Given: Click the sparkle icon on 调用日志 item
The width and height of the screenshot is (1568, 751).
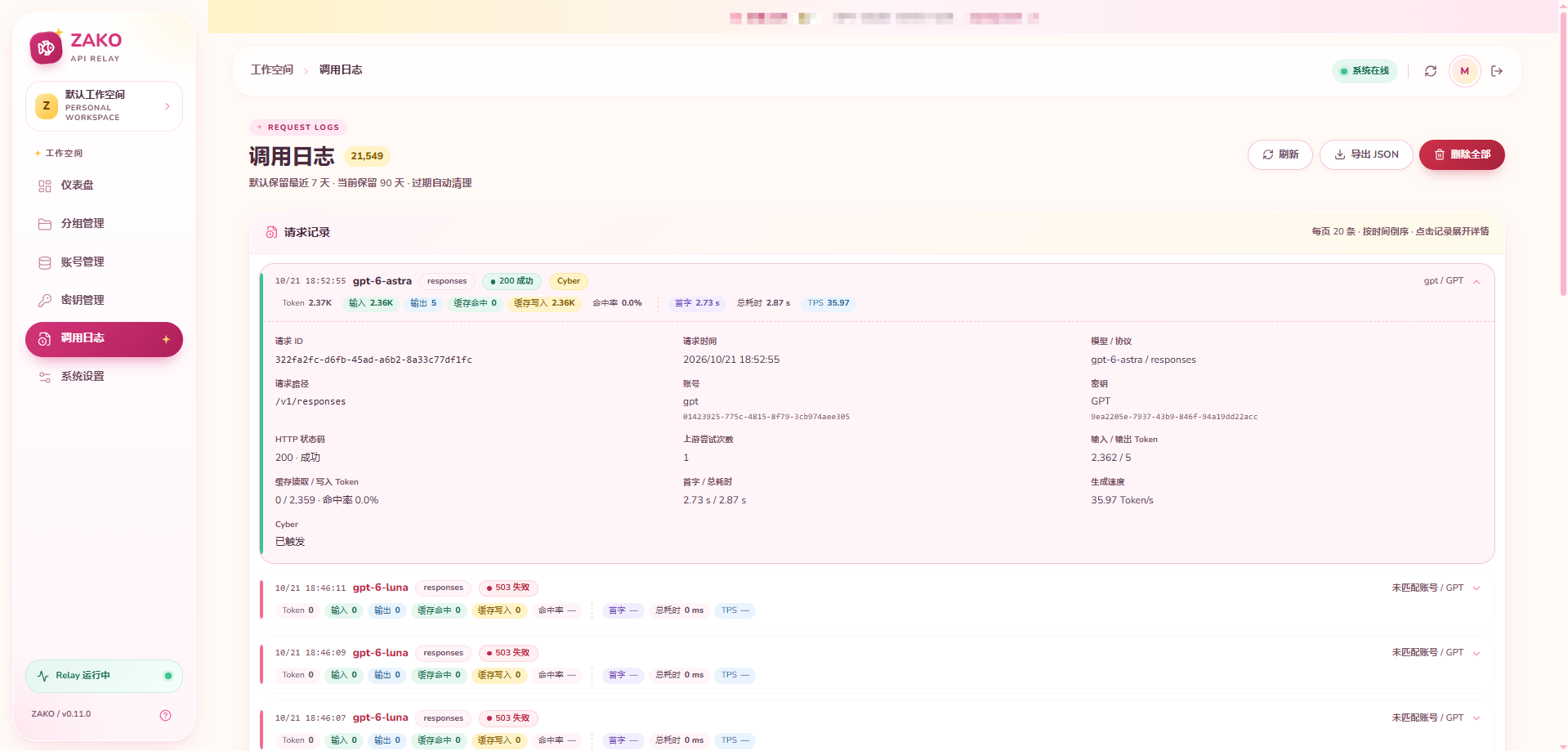Looking at the screenshot, I should [166, 339].
